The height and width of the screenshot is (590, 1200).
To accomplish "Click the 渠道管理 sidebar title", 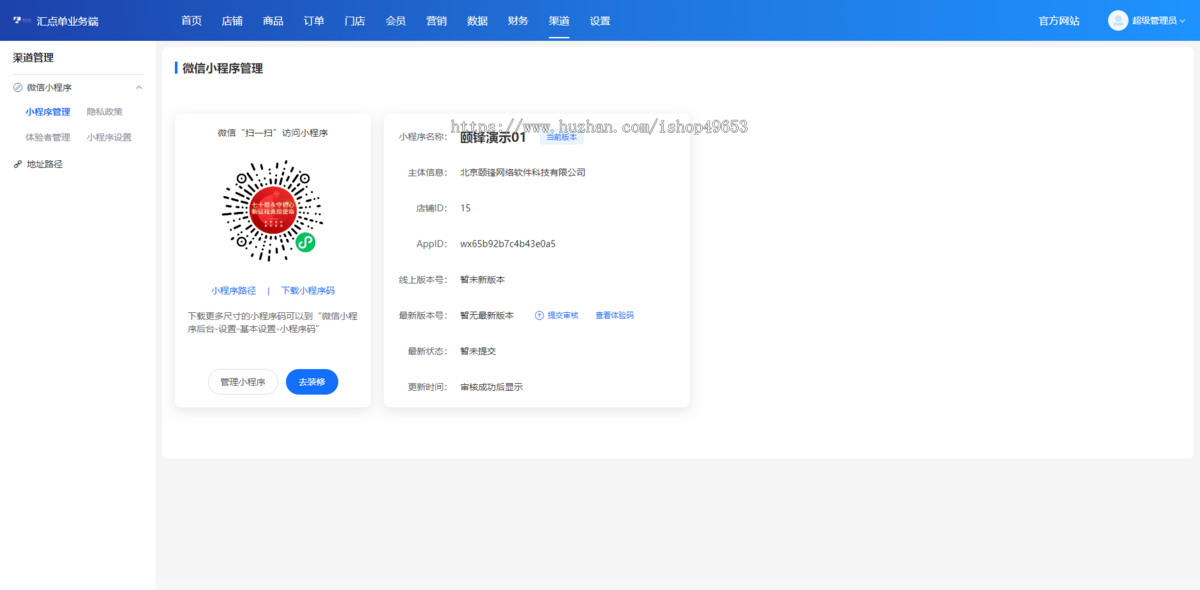I will click(x=33, y=58).
